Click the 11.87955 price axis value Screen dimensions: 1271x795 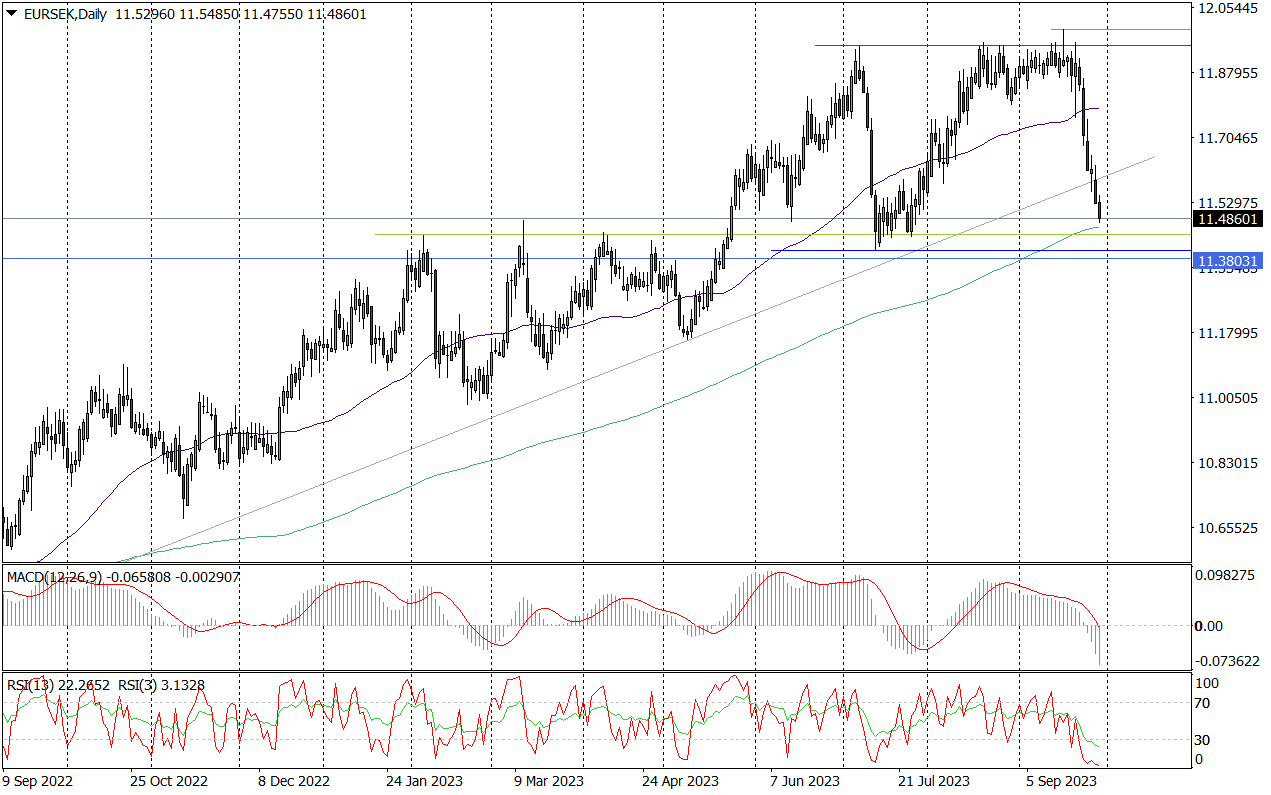click(1227, 73)
